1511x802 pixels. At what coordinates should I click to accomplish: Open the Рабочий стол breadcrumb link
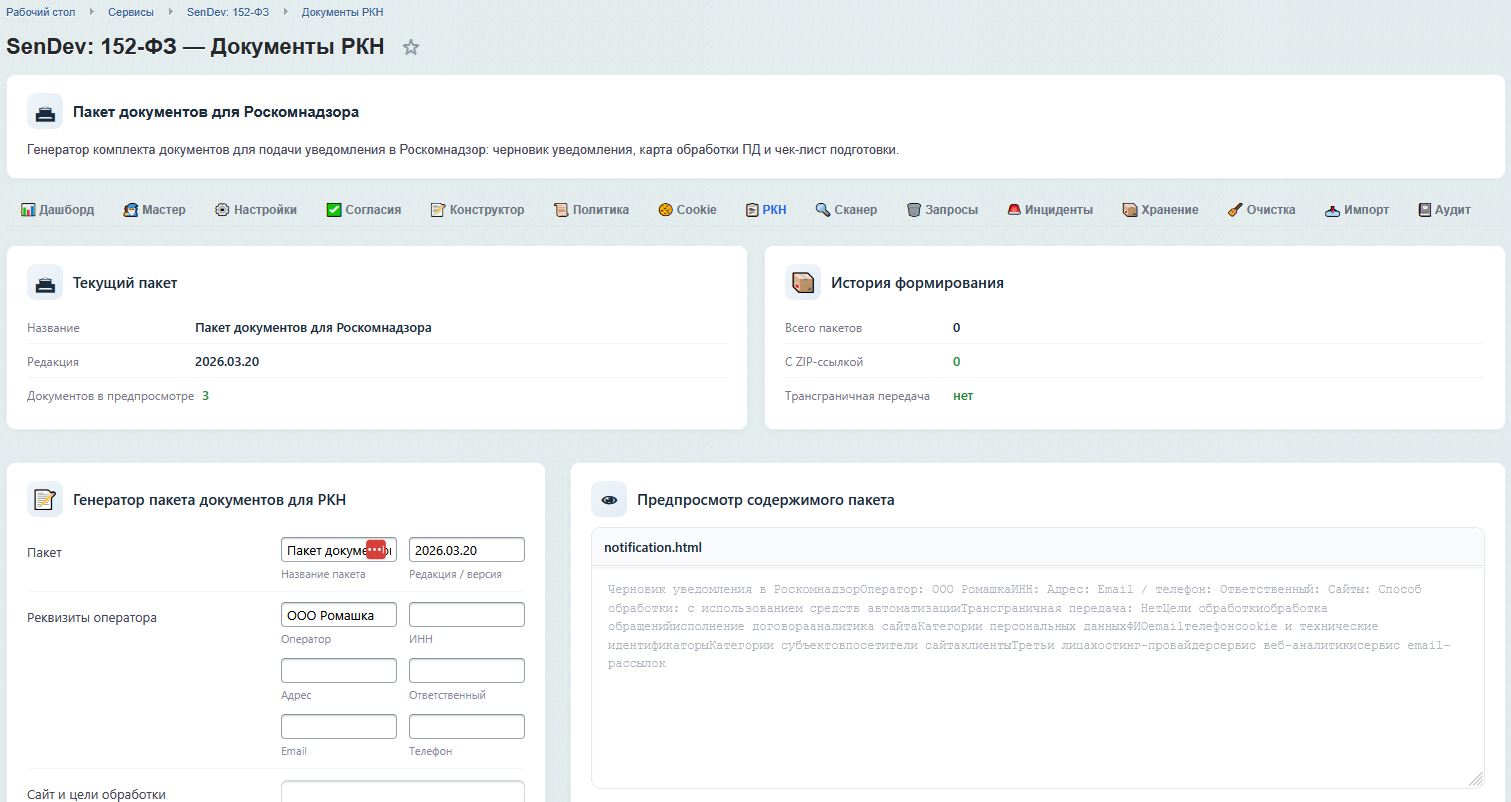tap(40, 11)
